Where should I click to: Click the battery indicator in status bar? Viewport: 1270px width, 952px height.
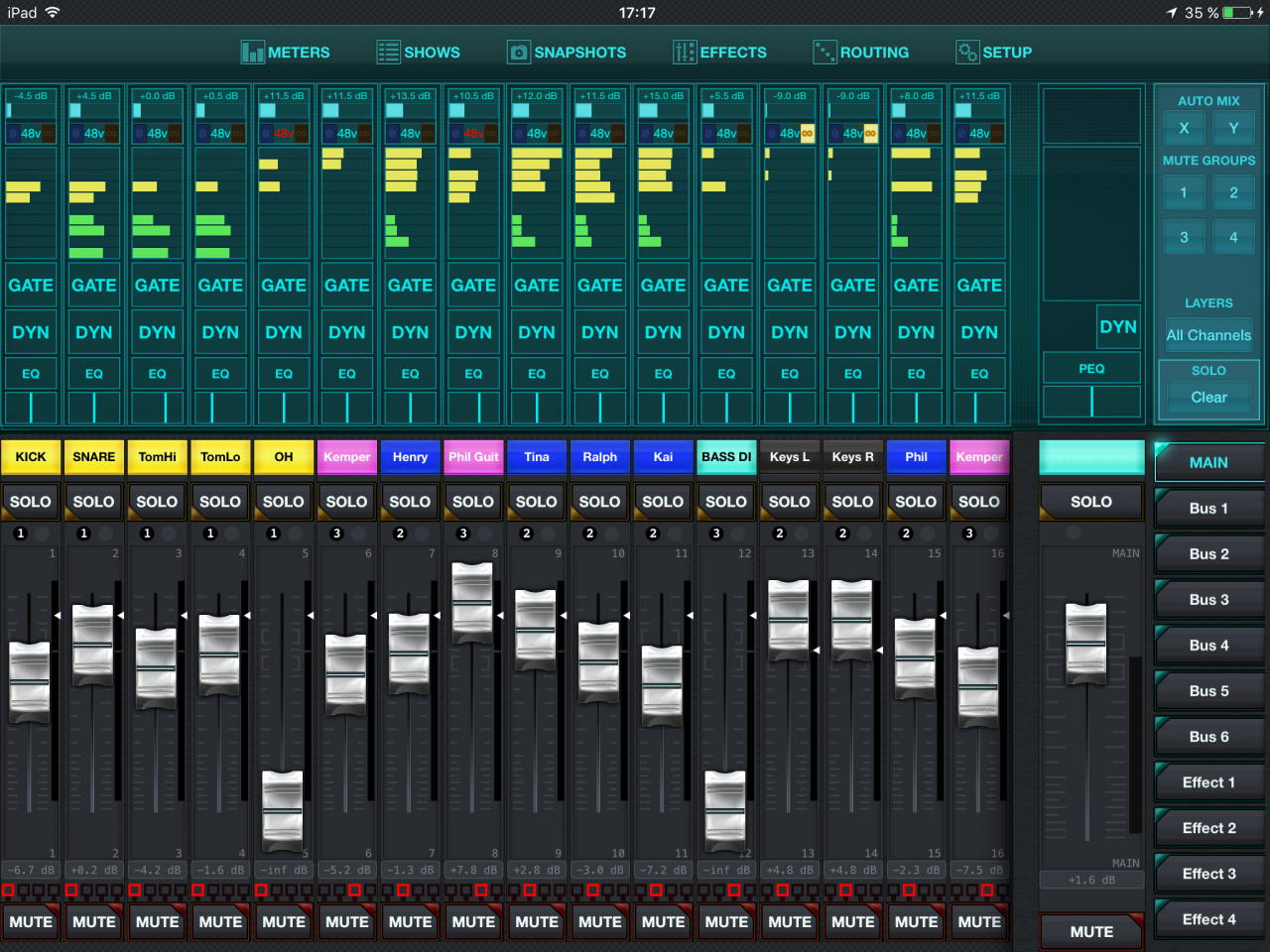click(x=1238, y=13)
